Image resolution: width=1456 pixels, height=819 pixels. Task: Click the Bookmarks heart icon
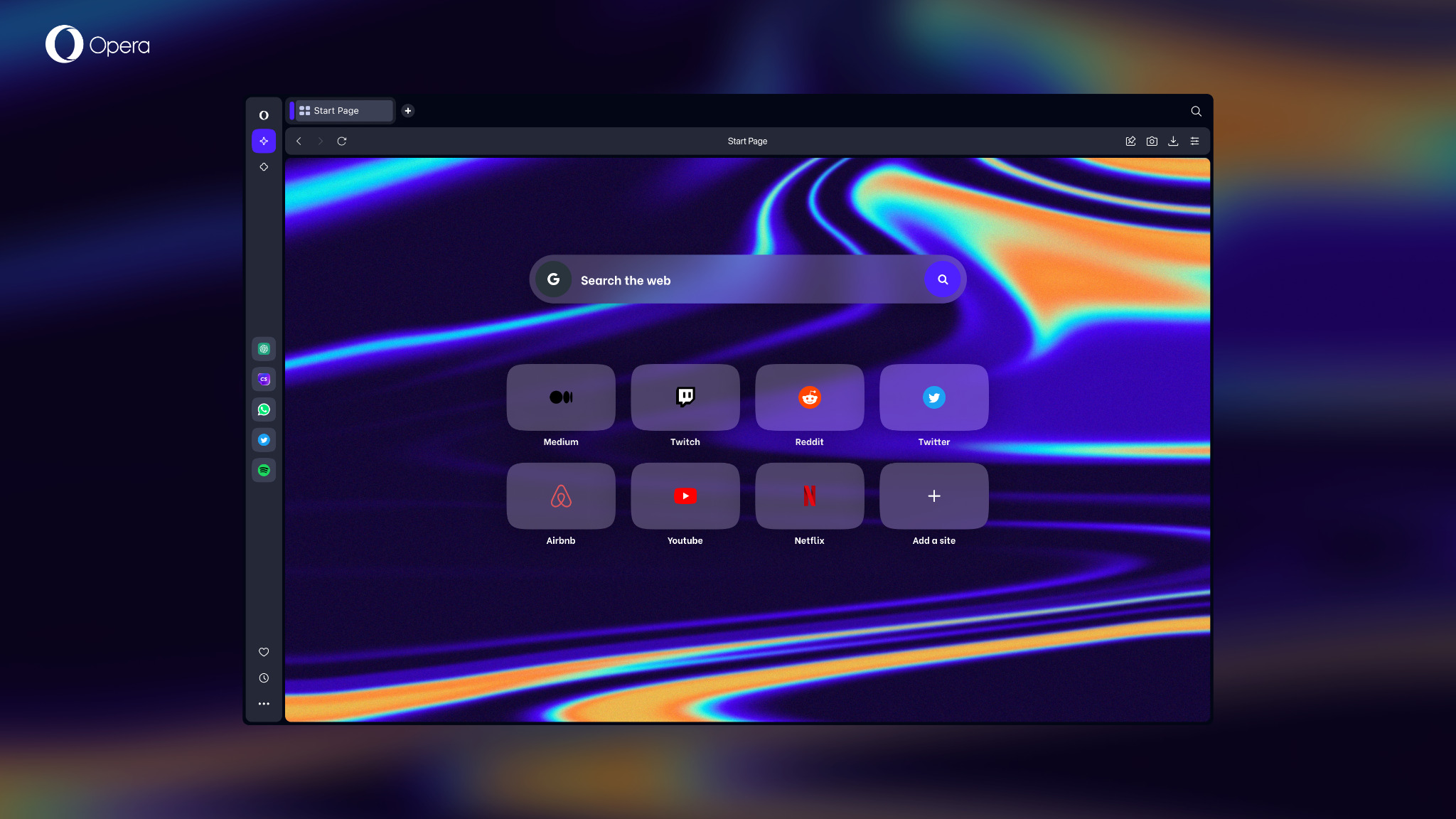(264, 652)
